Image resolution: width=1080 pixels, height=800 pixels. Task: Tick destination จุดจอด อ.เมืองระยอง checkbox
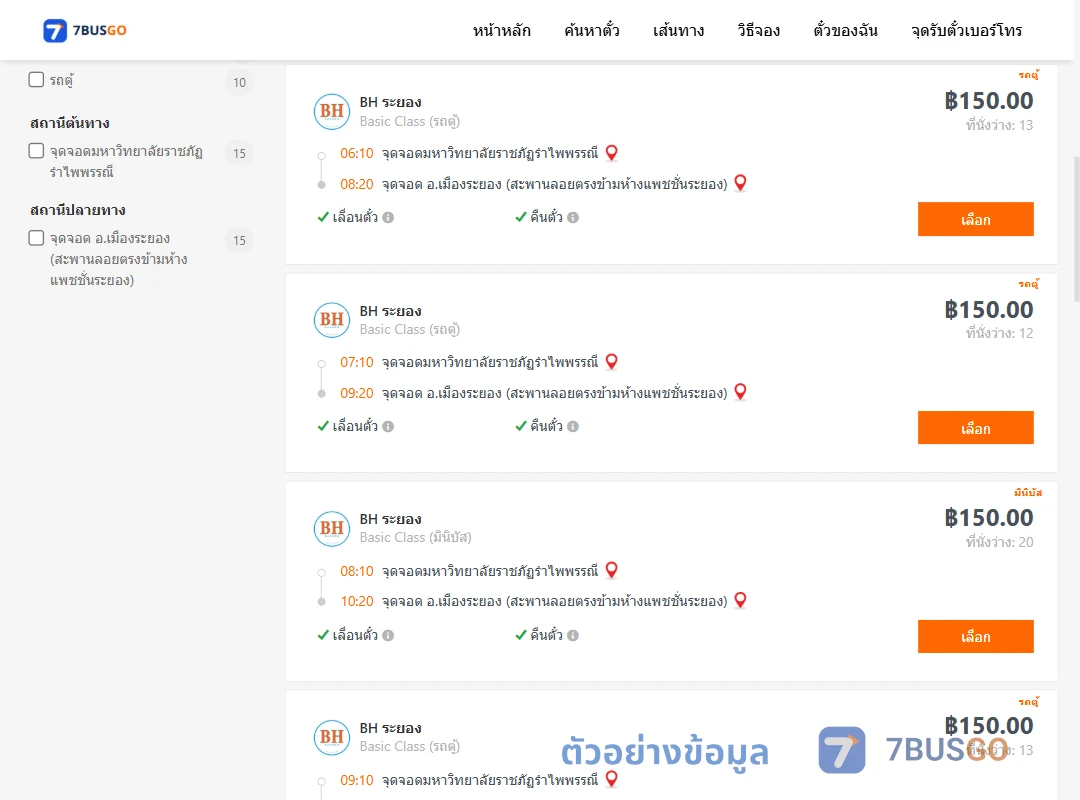(x=36, y=238)
